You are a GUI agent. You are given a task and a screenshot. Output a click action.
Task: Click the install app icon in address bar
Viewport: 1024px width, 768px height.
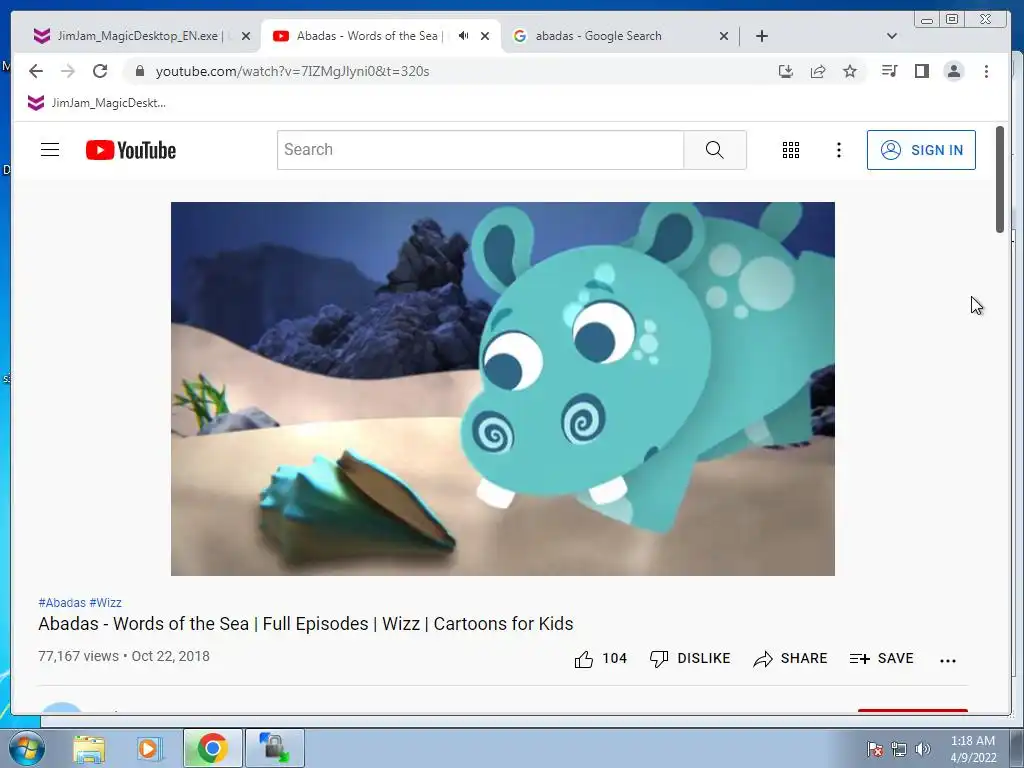tap(786, 71)
